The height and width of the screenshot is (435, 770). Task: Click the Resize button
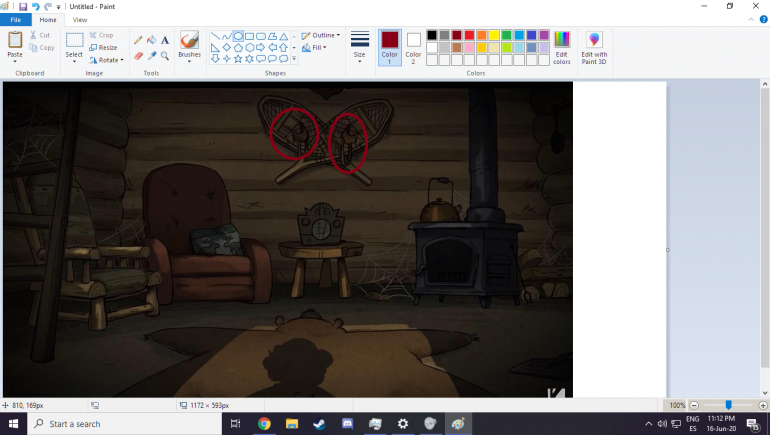pos(104,48)
